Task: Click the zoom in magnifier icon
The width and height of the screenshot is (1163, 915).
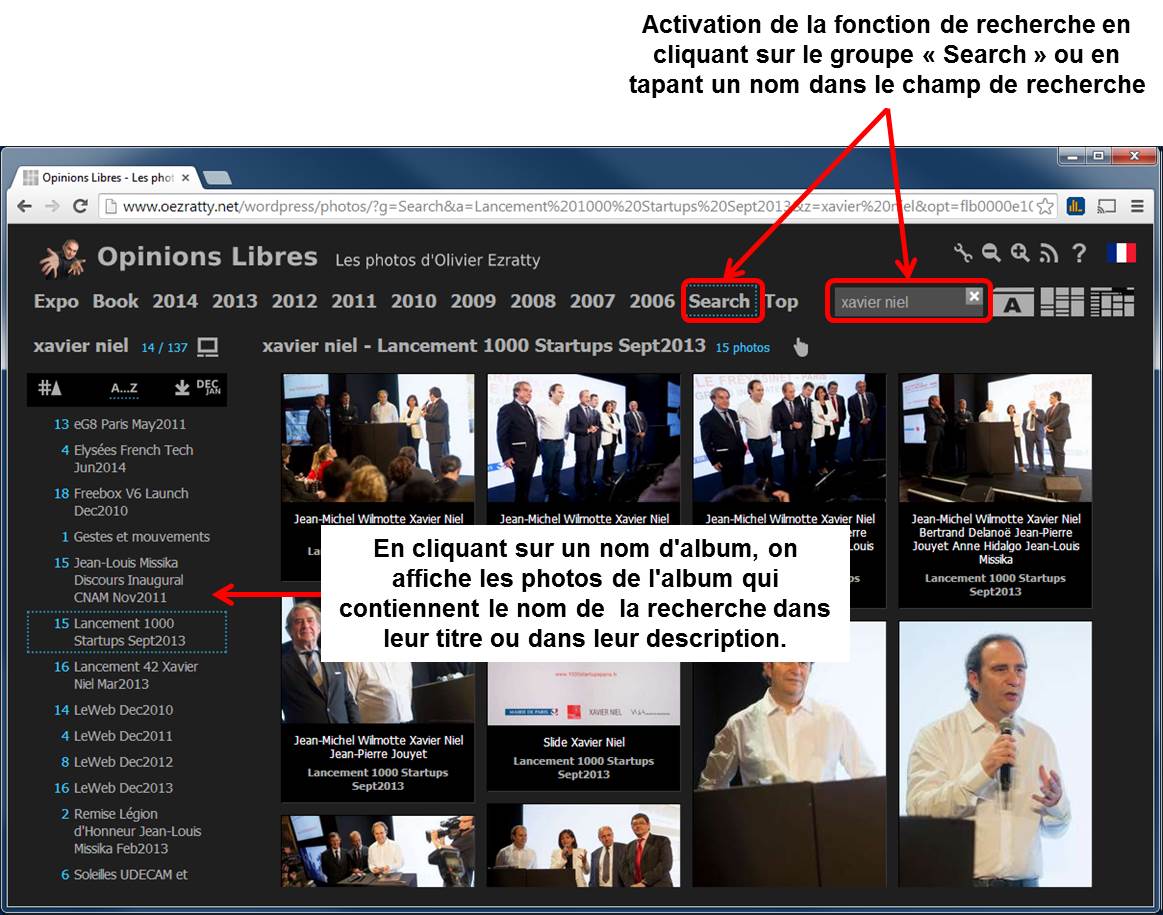Action: point(1020,253)
